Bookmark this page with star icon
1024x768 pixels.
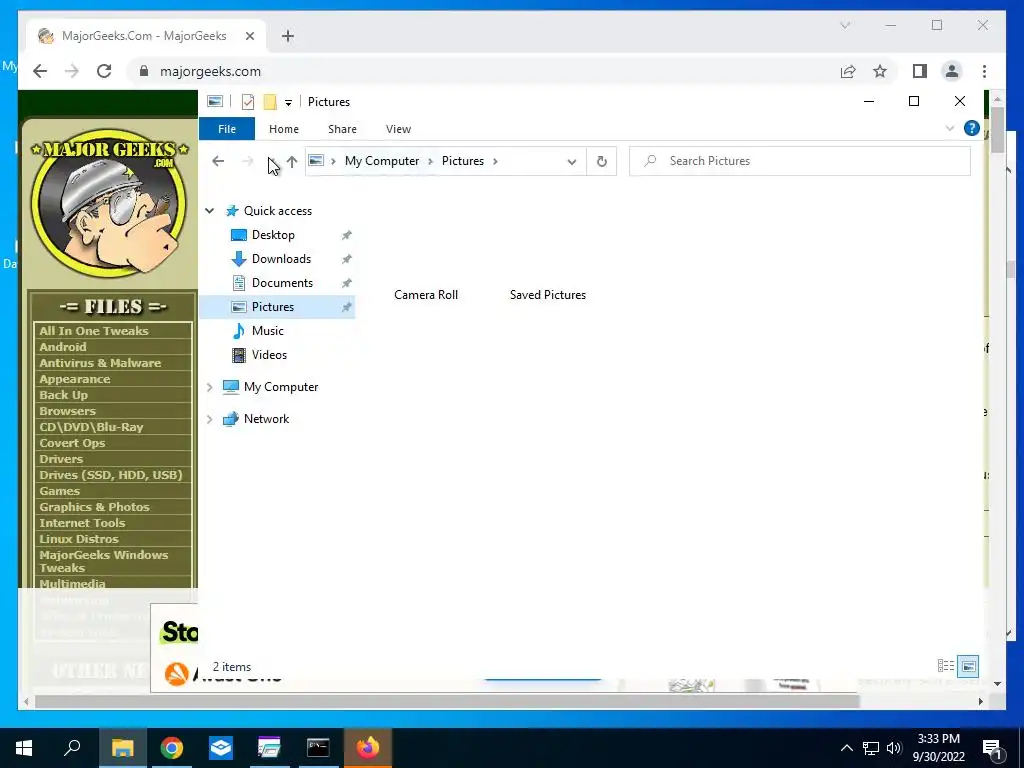tap(880, 71)
